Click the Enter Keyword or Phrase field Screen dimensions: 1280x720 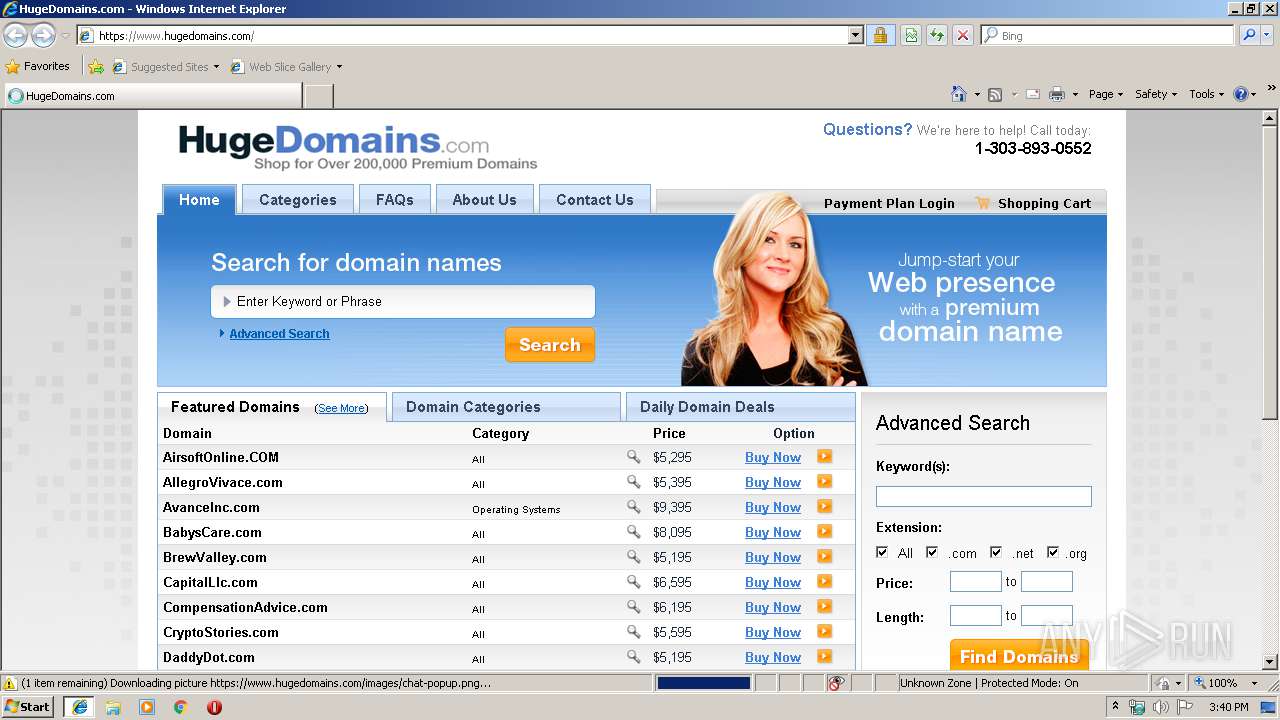click(x=403, y=301)
